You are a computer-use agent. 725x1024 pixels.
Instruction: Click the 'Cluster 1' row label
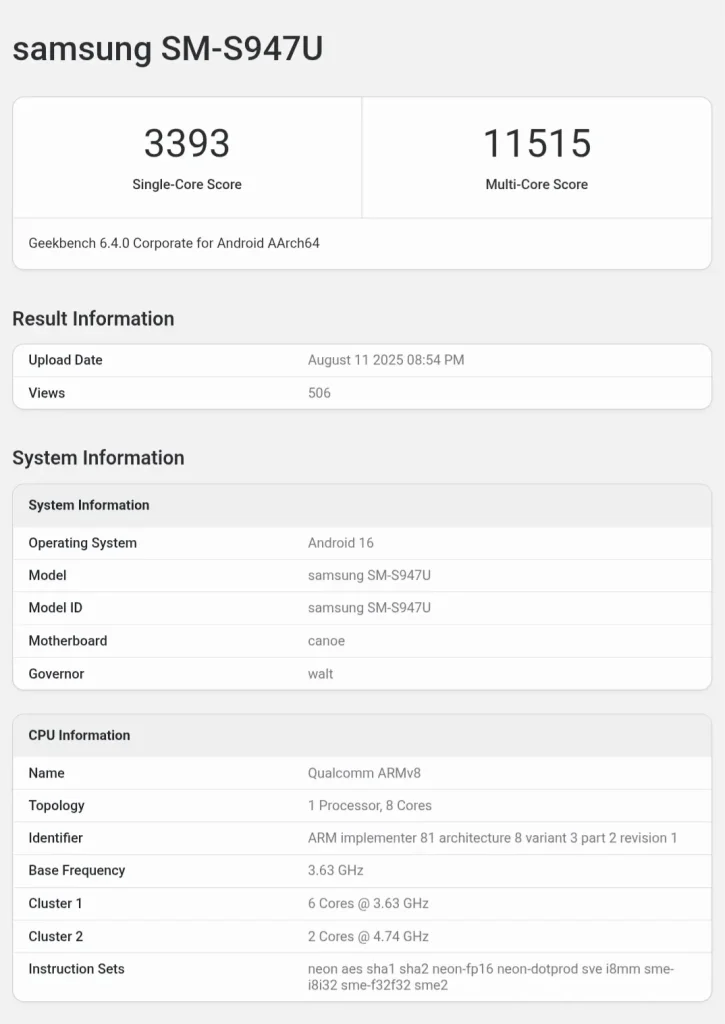(55, 903)
